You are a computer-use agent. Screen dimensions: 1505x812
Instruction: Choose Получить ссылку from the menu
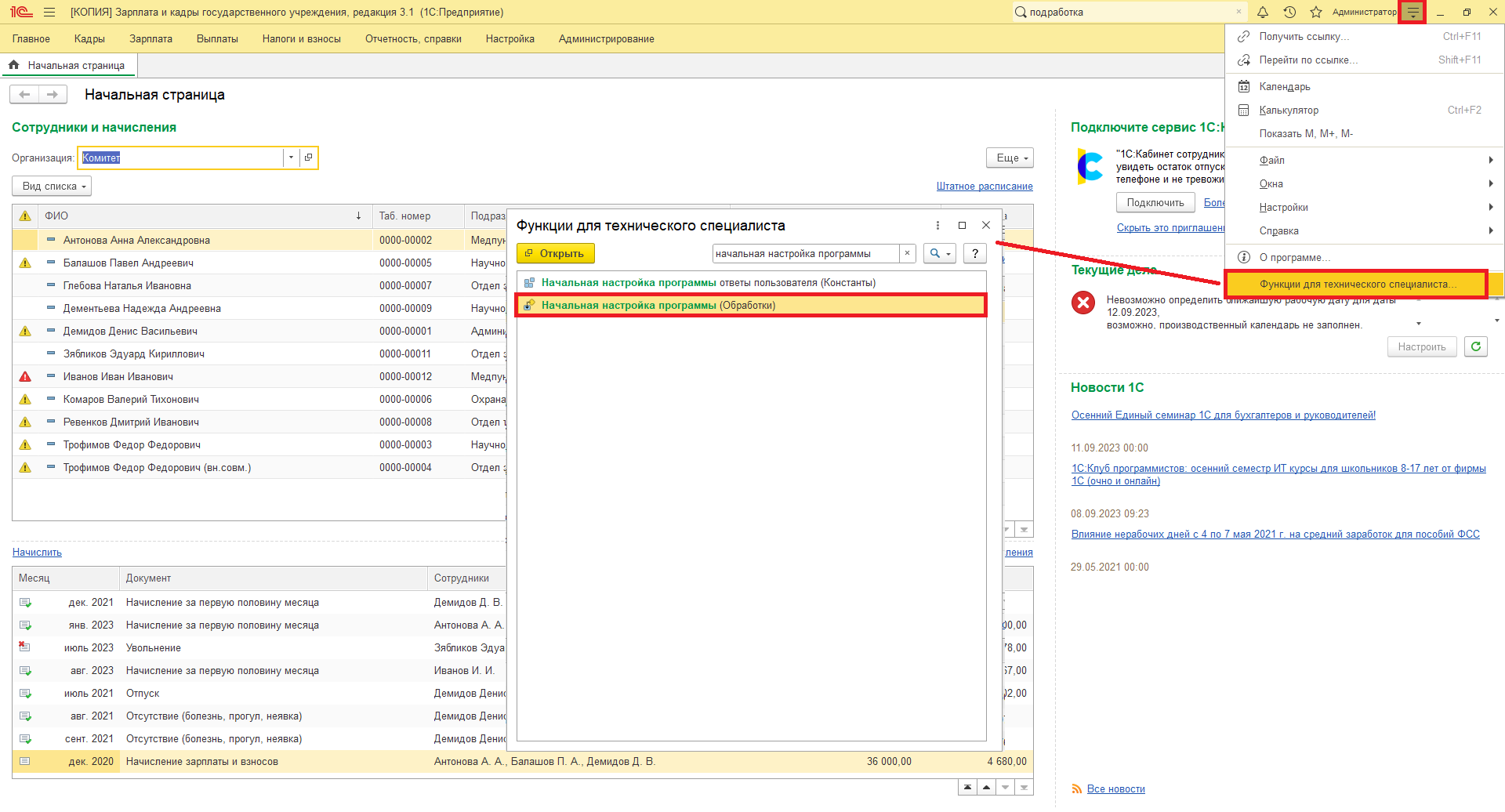point(1364,37)
